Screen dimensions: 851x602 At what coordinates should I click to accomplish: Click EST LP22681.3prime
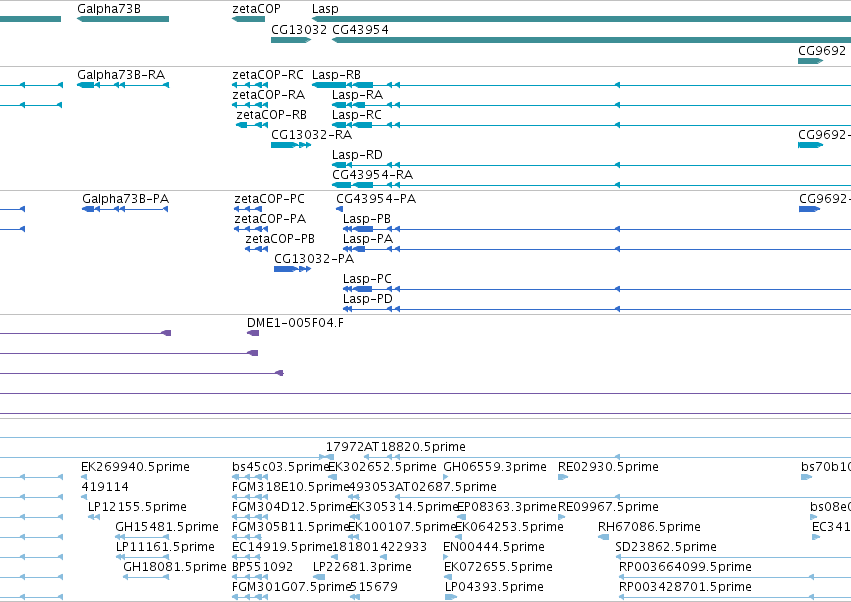coord(362,567)
